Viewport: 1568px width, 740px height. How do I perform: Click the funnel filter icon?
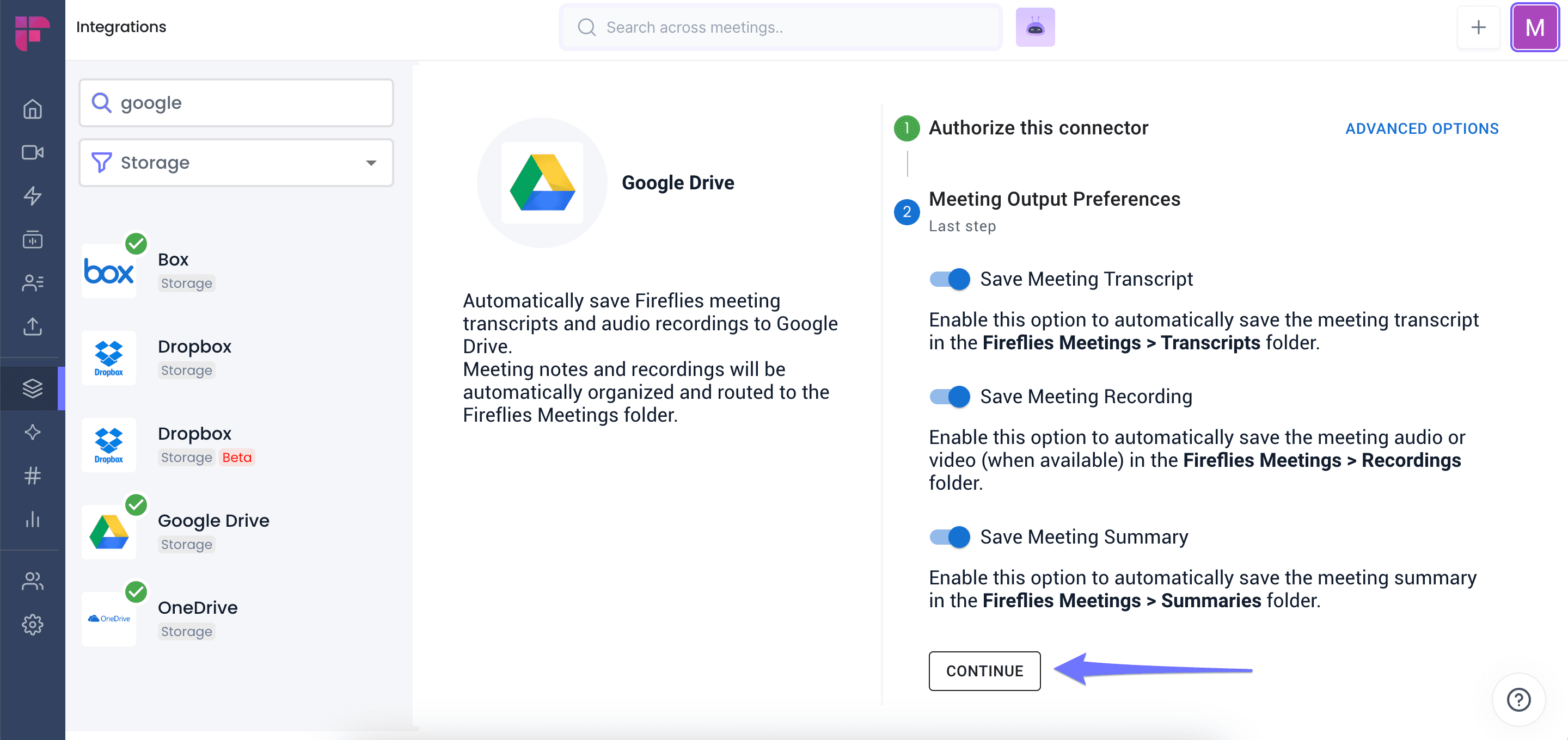[101, 163]
